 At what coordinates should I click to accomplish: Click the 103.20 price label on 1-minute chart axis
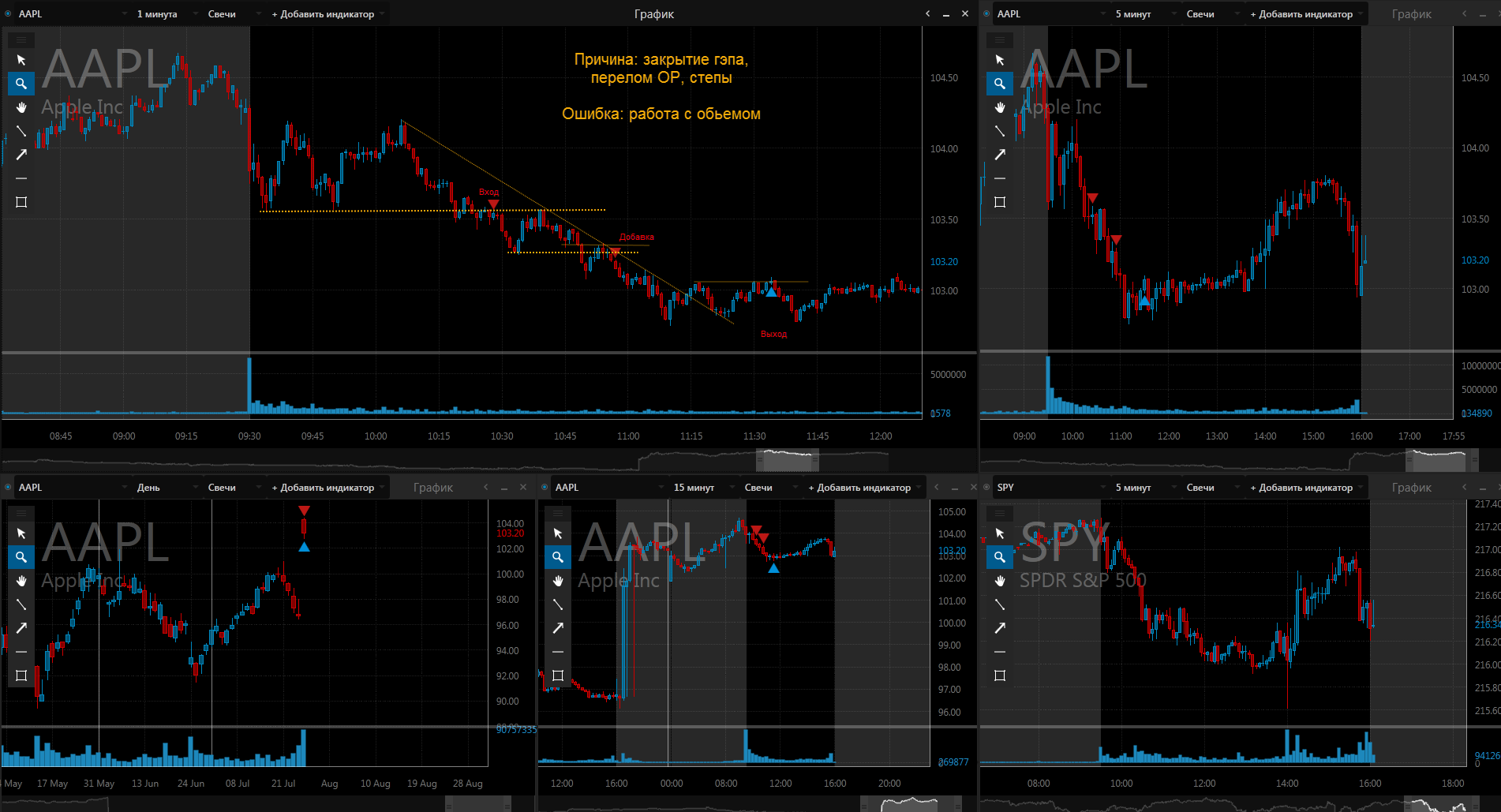pyautogui.click(x=944, y=262)
